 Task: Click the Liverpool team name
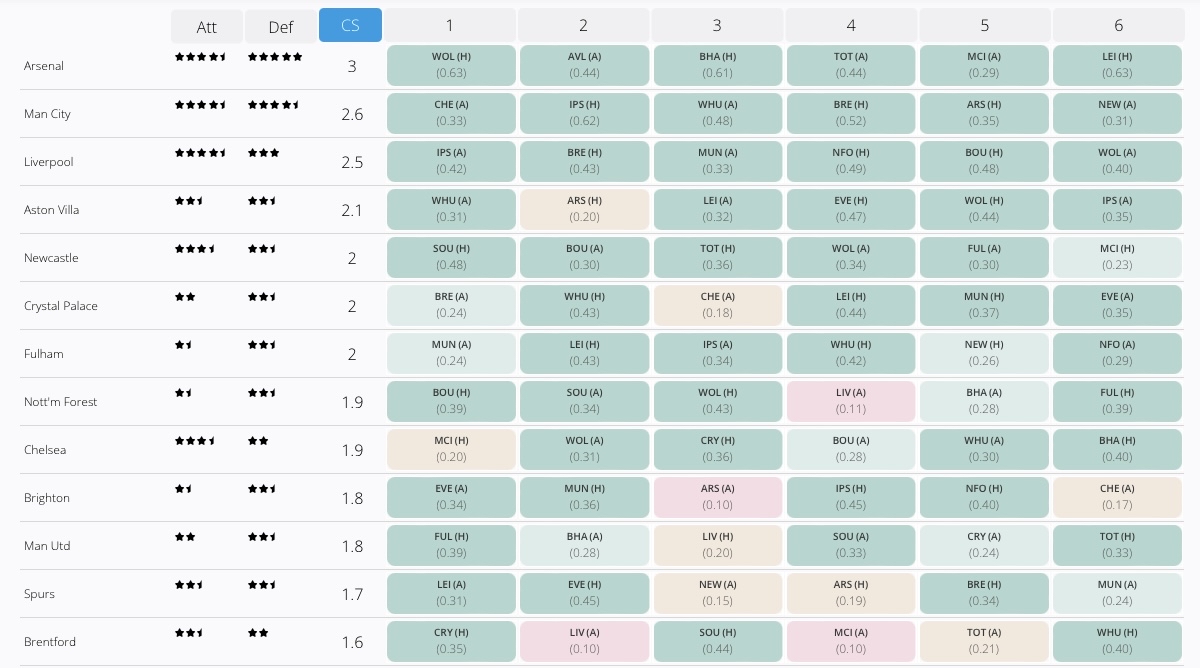49,162
